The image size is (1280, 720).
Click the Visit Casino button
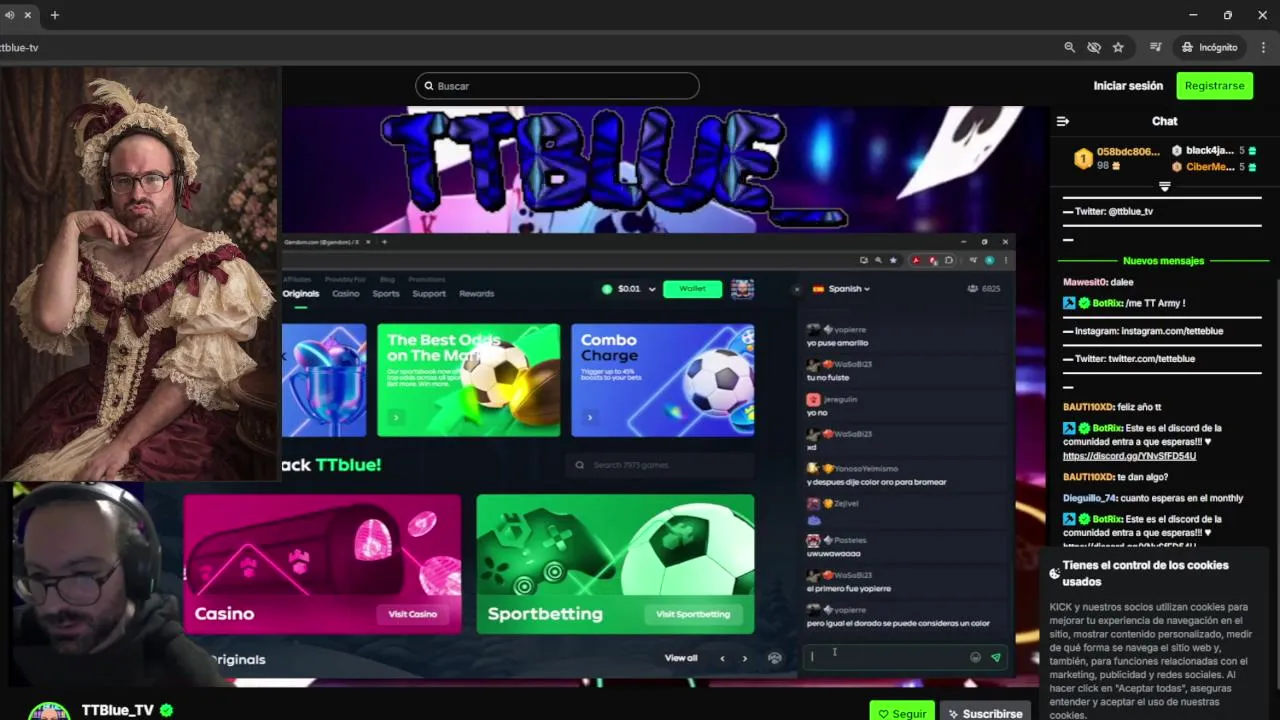click(x=413, y=614)
